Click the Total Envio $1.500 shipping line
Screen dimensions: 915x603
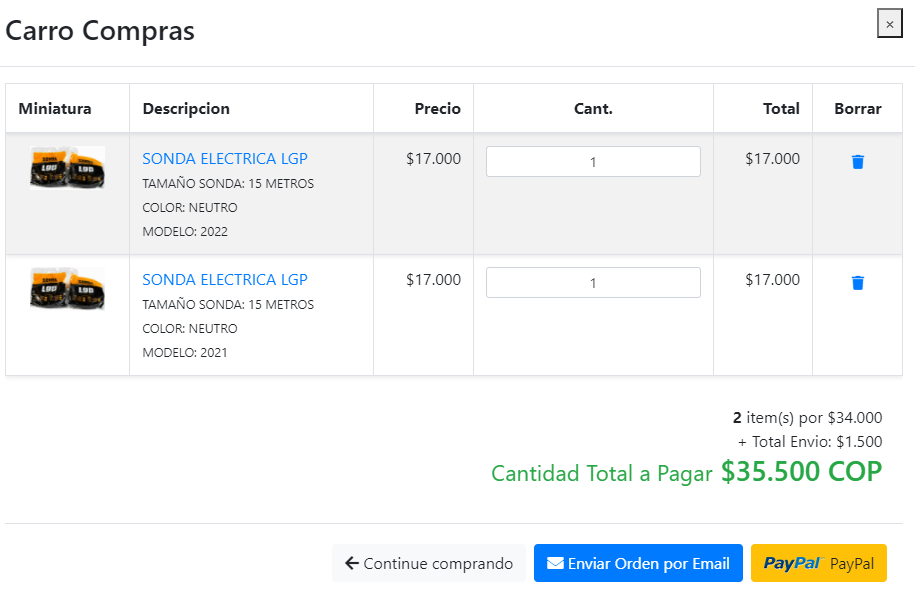pos(810,442)
